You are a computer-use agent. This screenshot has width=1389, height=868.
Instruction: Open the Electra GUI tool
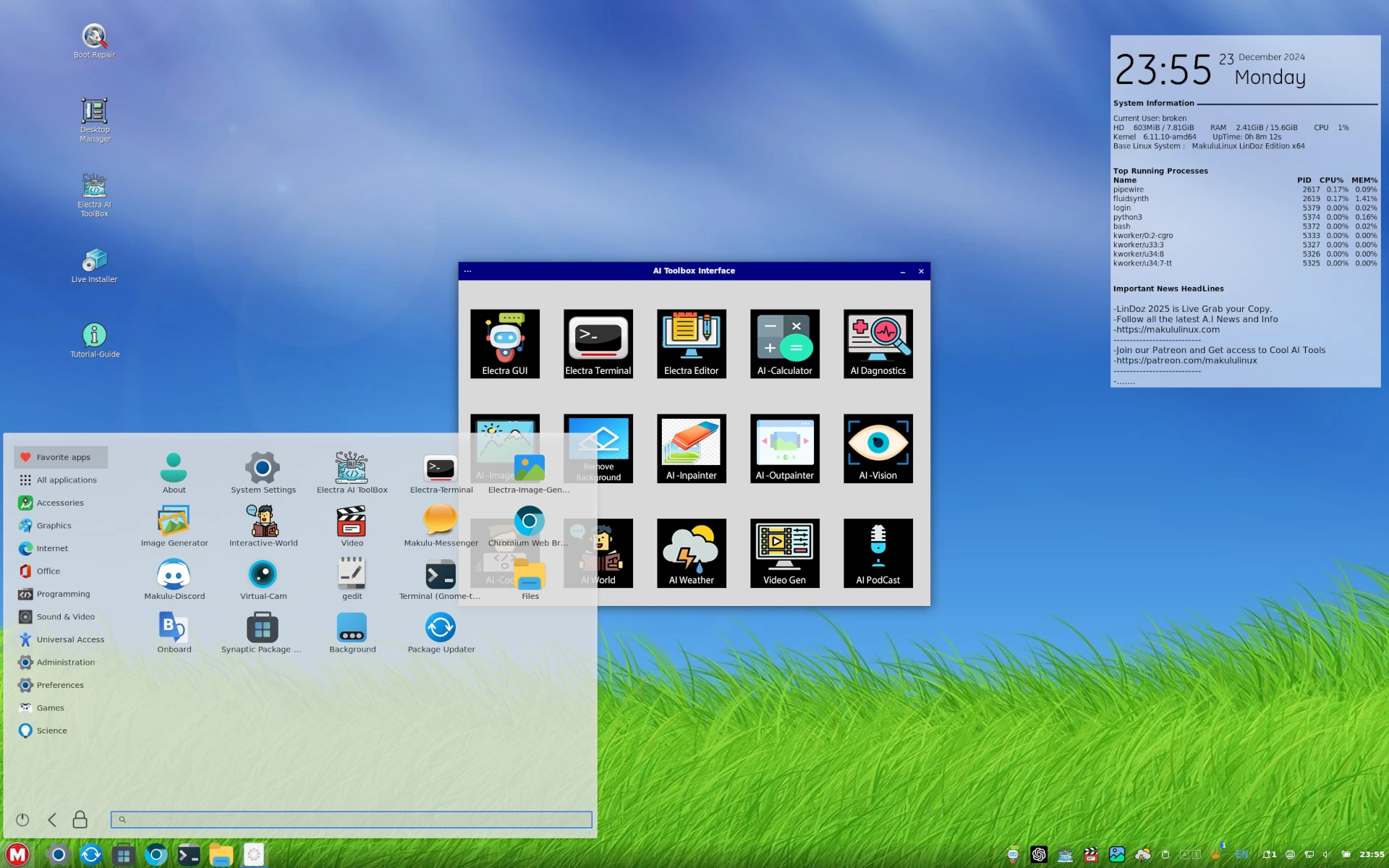(x=504, y=343)
